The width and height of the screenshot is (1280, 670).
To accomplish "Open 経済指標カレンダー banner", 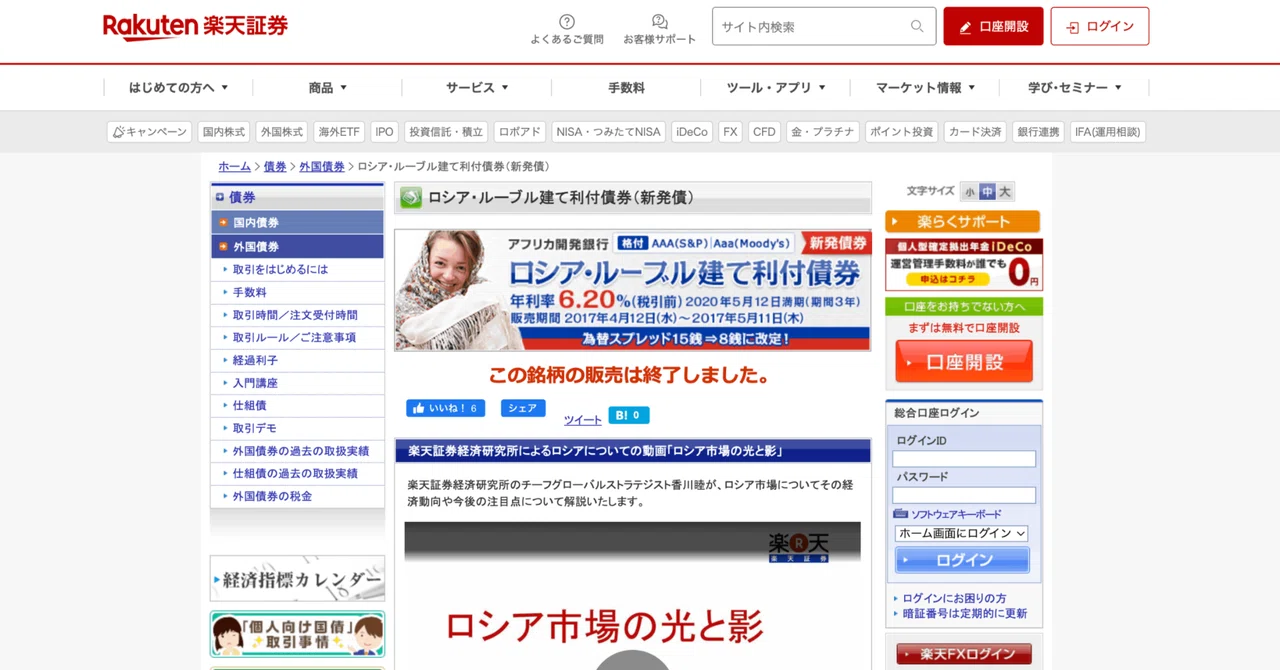I will (297, 579).
